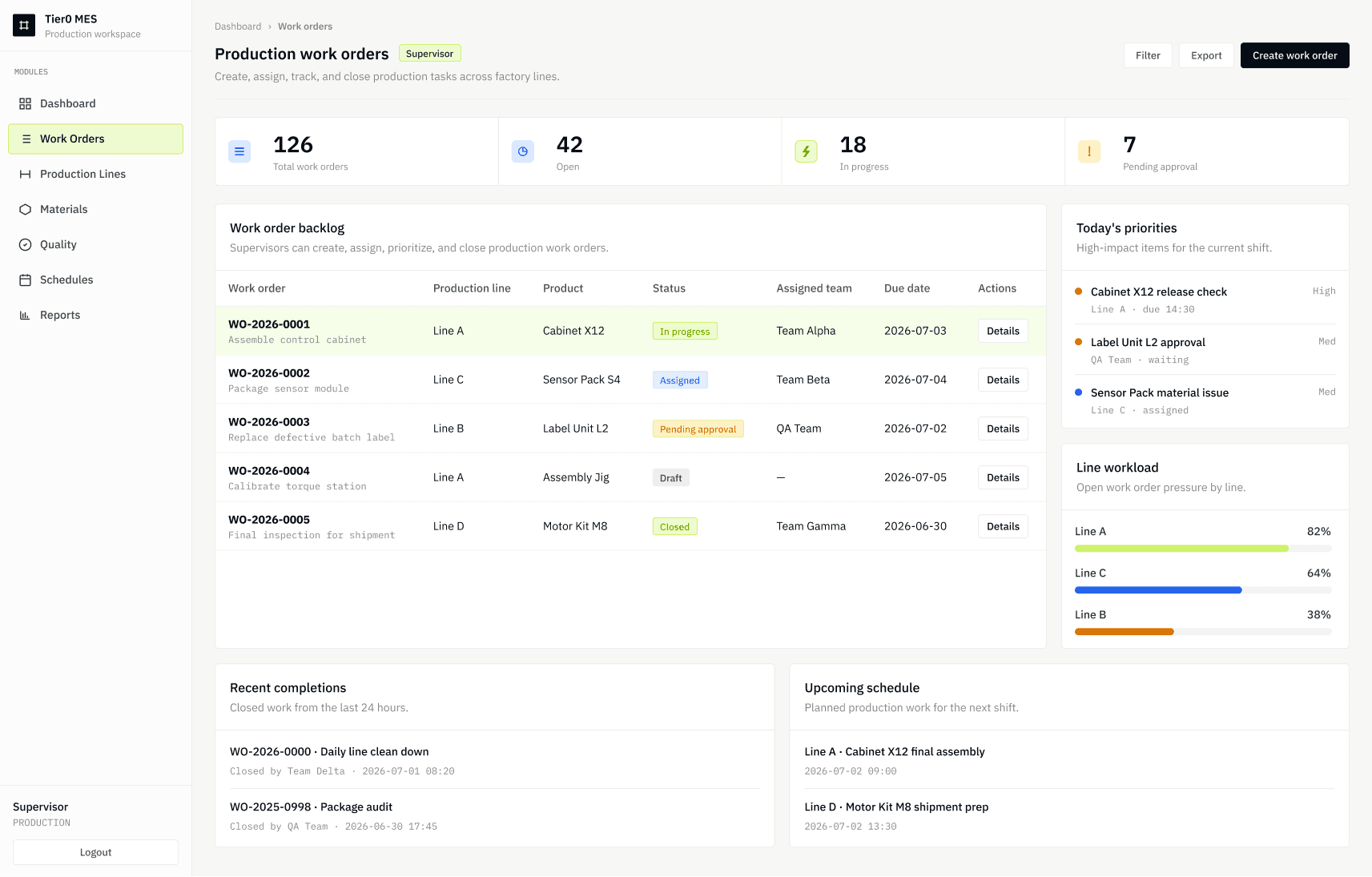Click the Quality checkmark icon

[25, 244]
